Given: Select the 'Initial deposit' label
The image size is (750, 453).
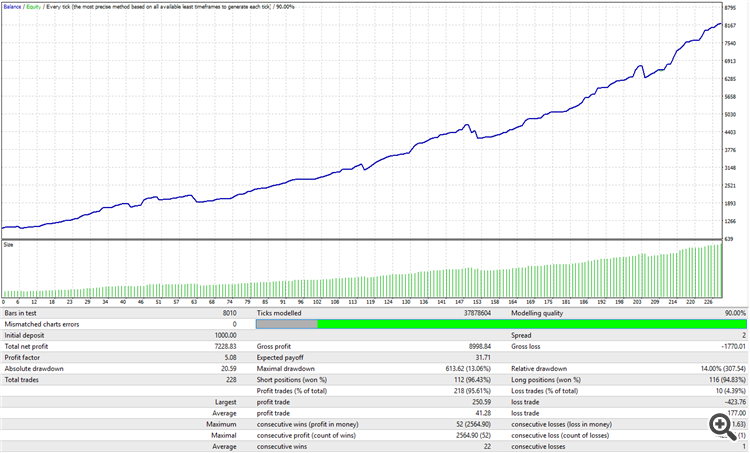Looking at the screenshot, I should pos(24,335).
